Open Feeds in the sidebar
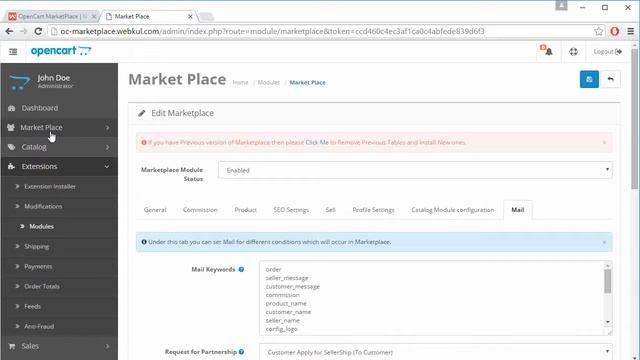The width and height of the screenshot is (640, 360). 32,307
